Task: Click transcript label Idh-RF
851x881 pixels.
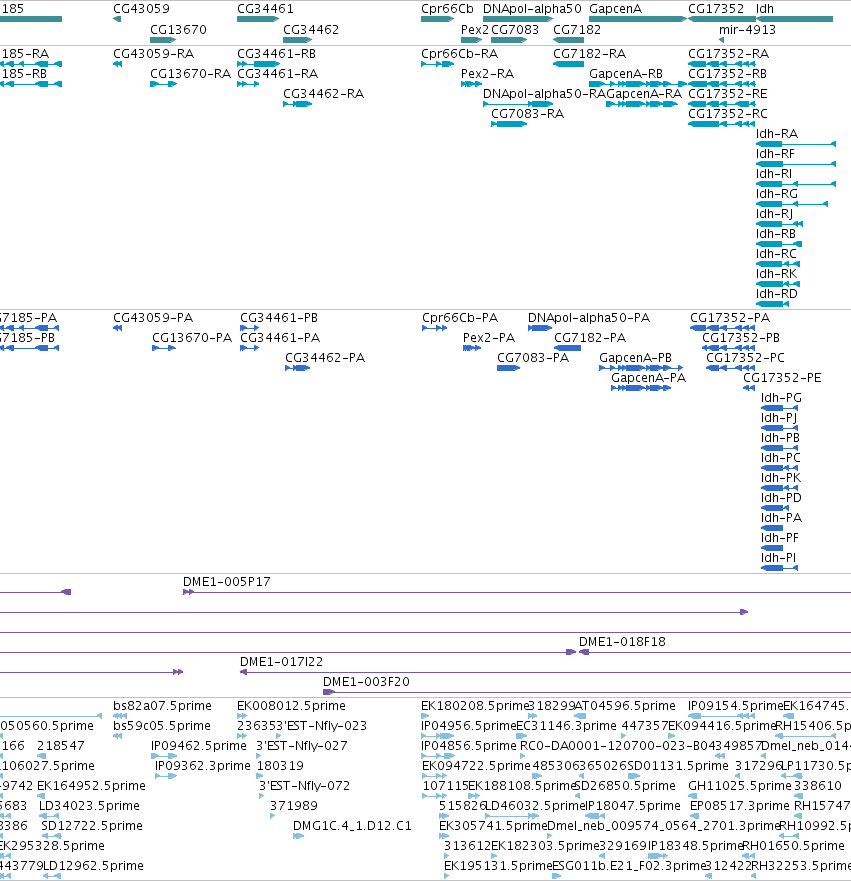Action: tap(775, 154)
